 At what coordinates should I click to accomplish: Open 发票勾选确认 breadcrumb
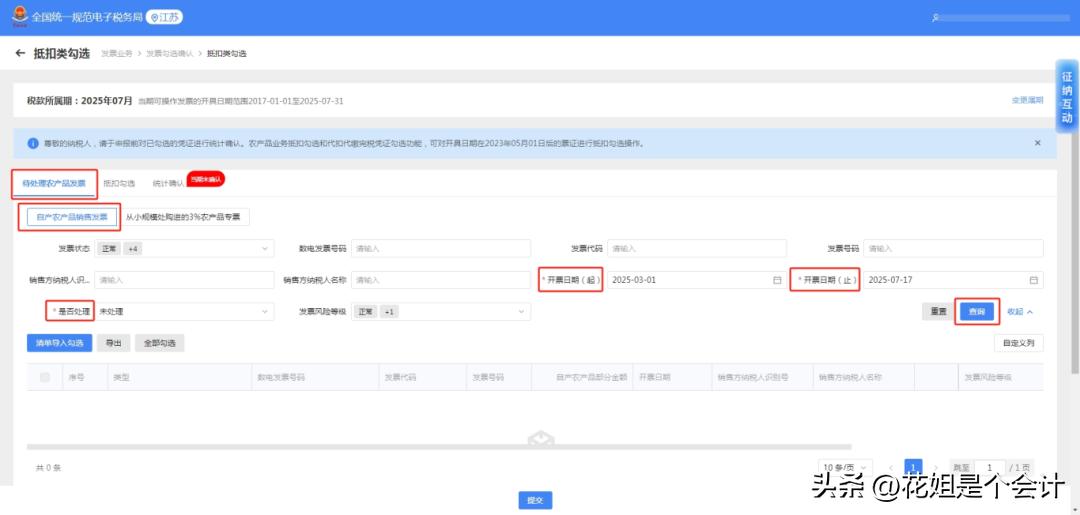pos(169,54)
